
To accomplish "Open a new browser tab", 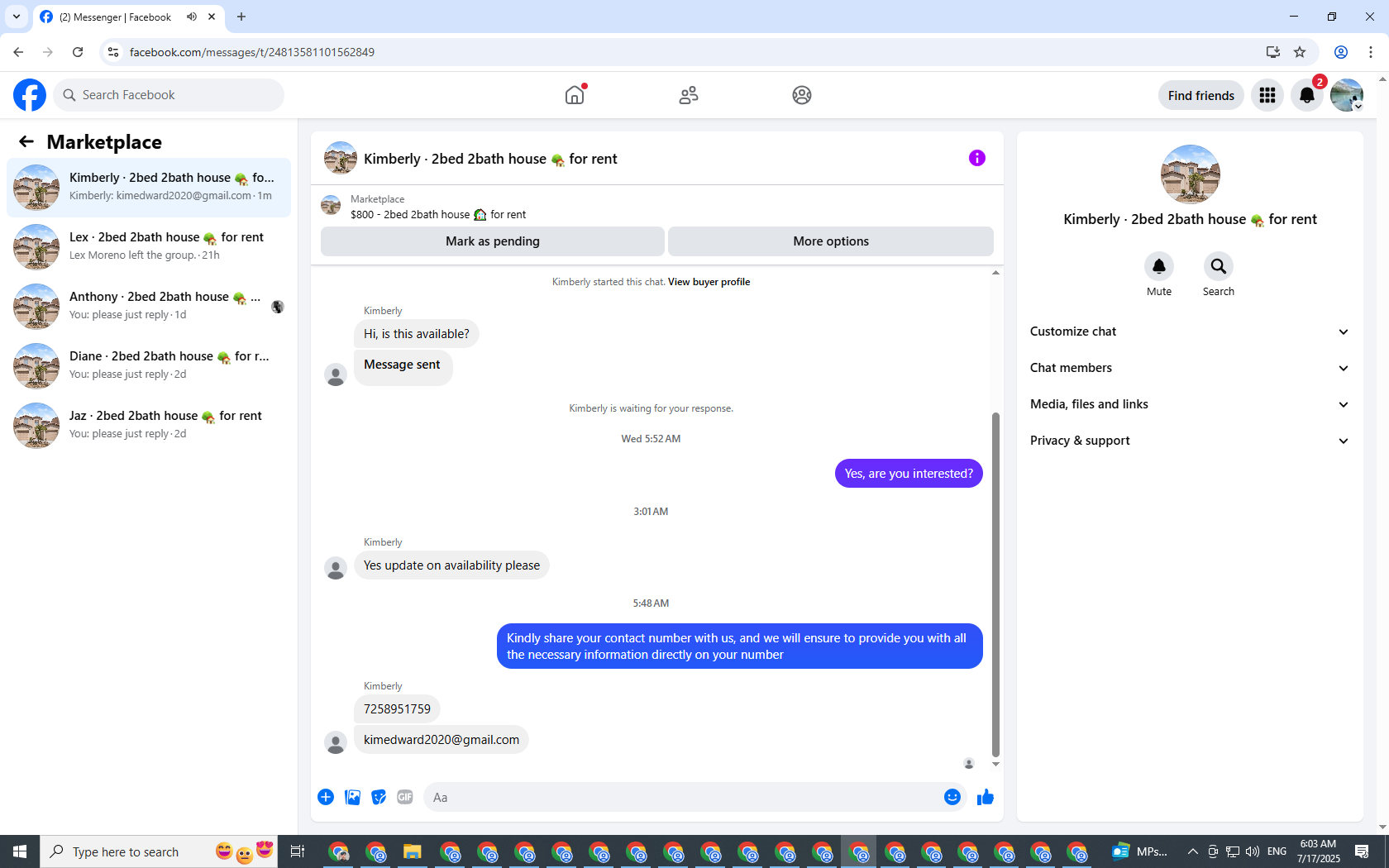I will tap(241, 17).
